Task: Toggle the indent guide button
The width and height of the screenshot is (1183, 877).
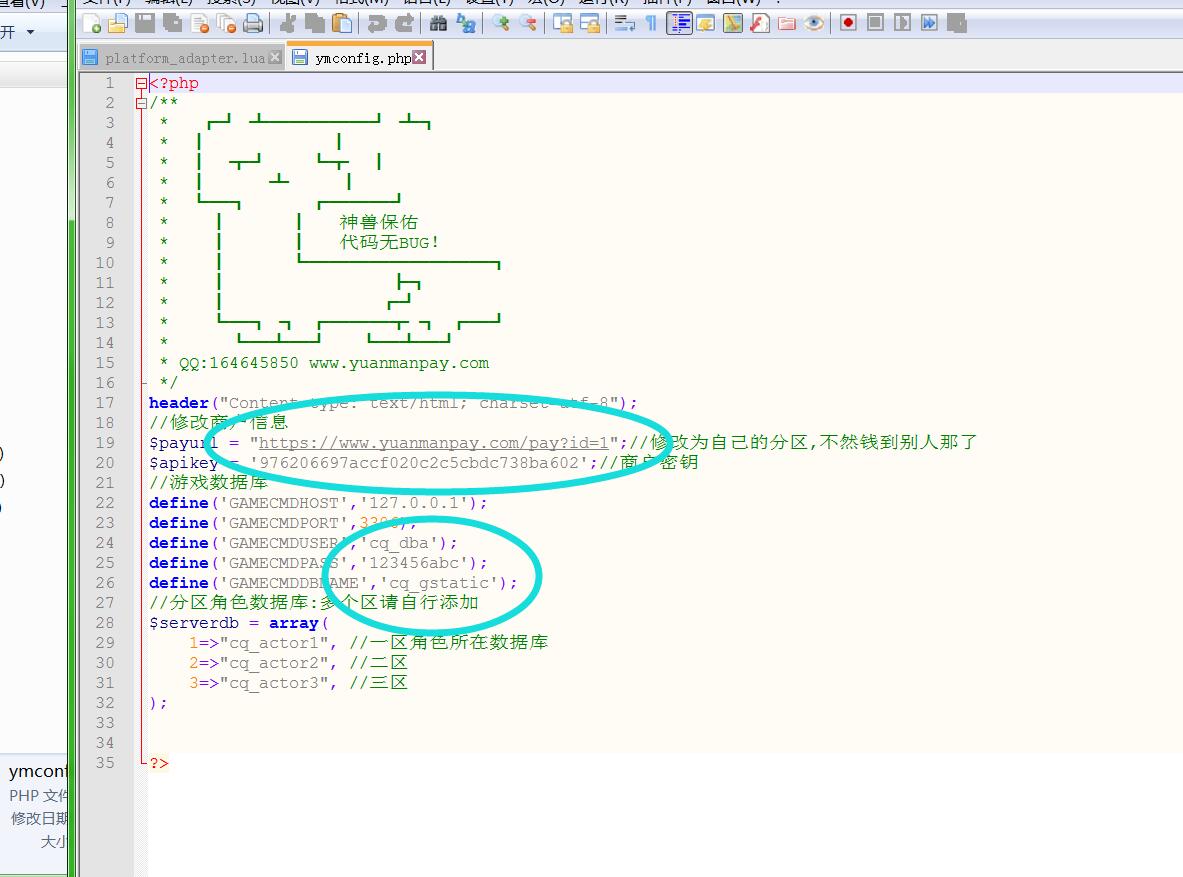Action: click(x=679, y=23)
